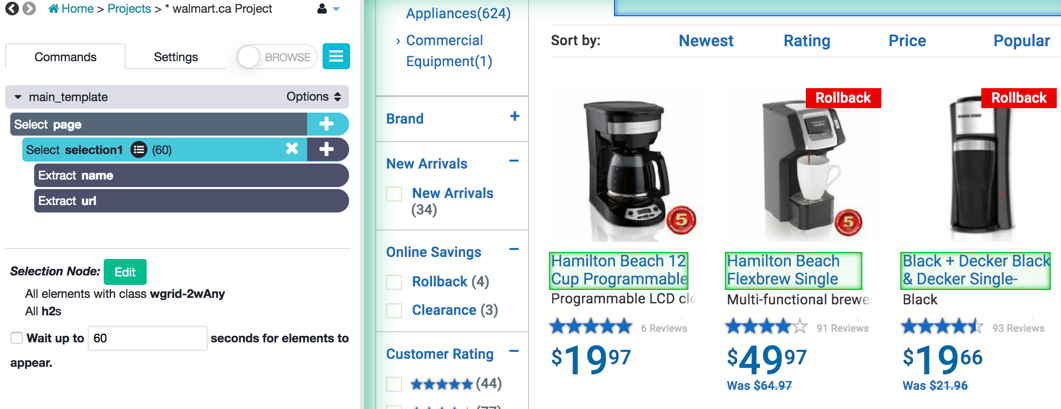The image size is (1061, 409).
Task: Click the back navigation arrow icon
Action: tap(12, 9)
